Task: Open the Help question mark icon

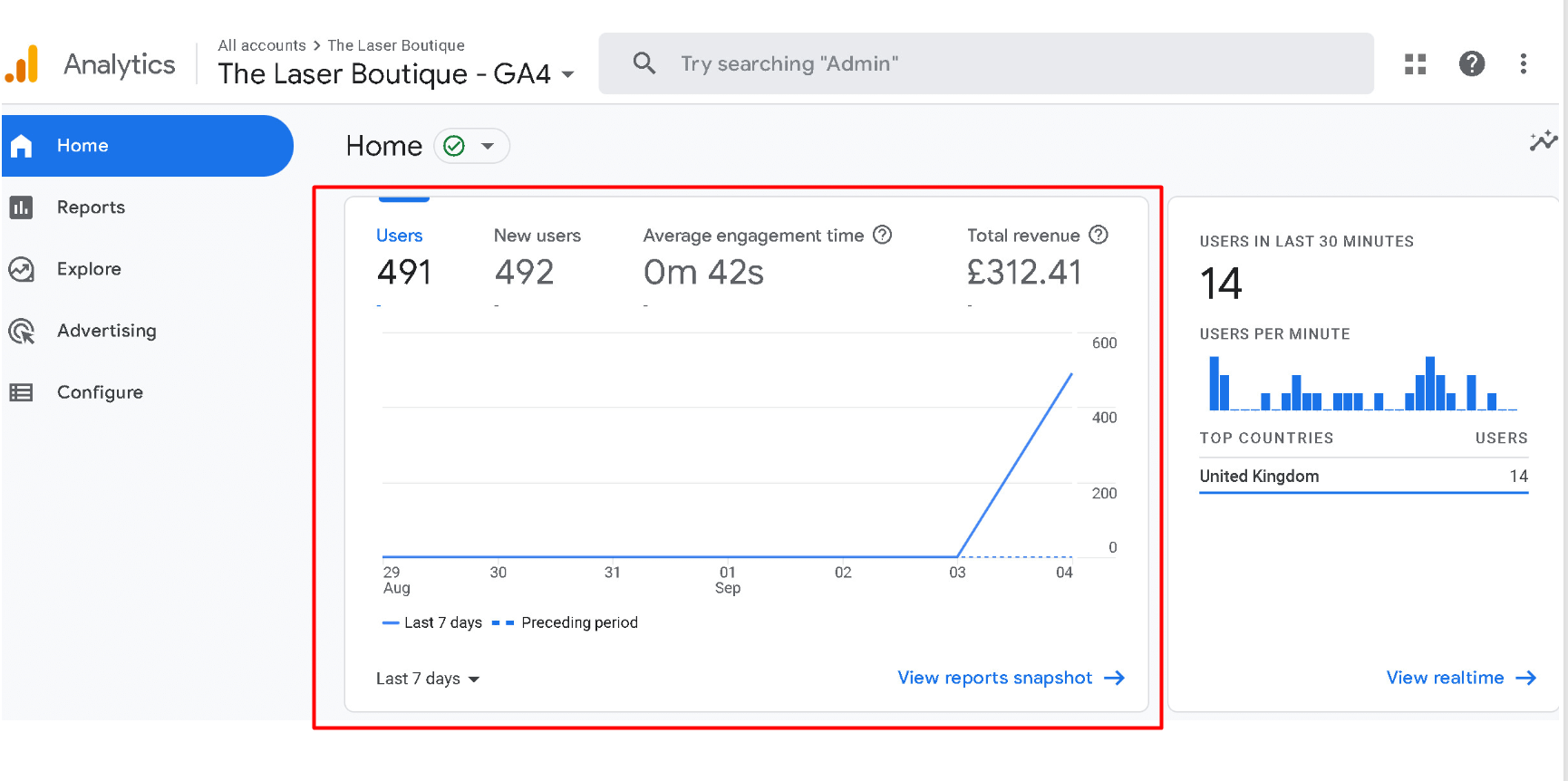Action: [1471, 63]
